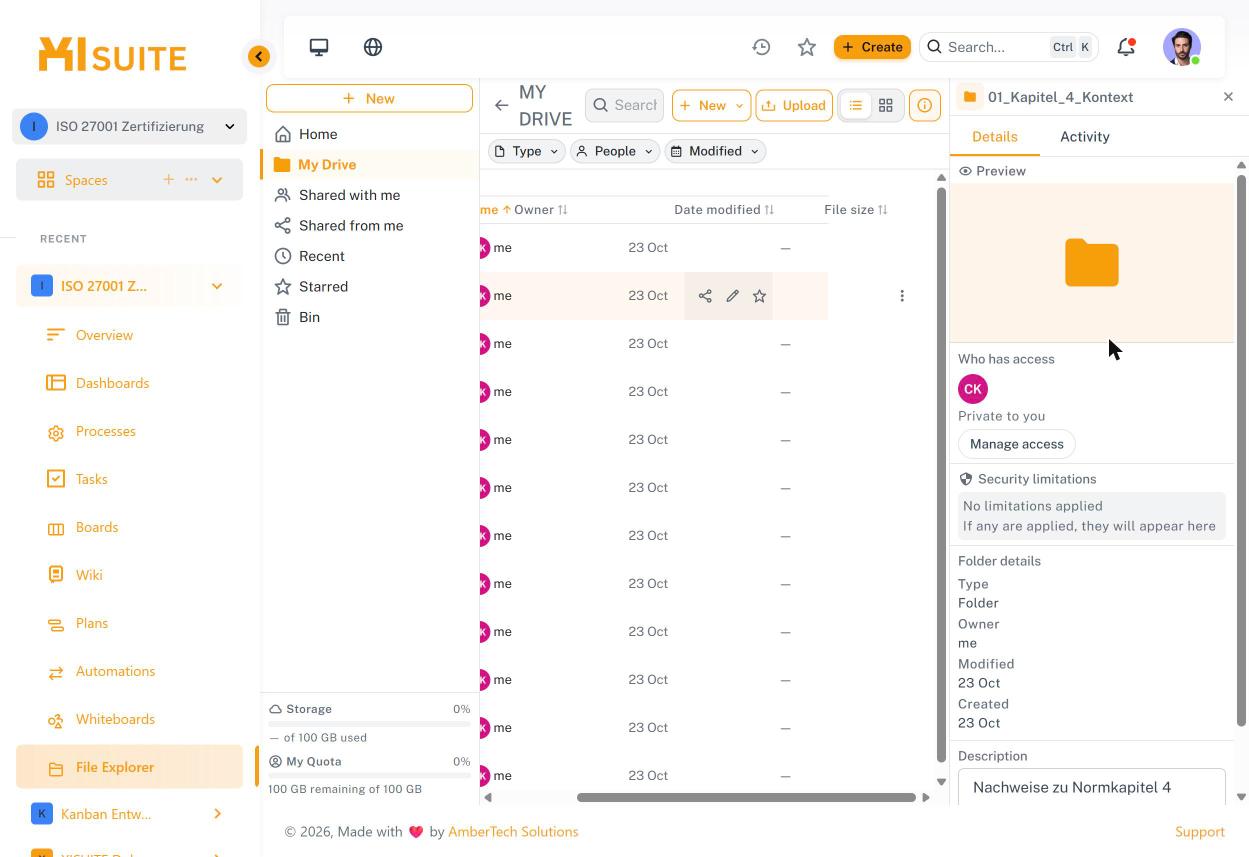Switch to list view

(856, 105)
